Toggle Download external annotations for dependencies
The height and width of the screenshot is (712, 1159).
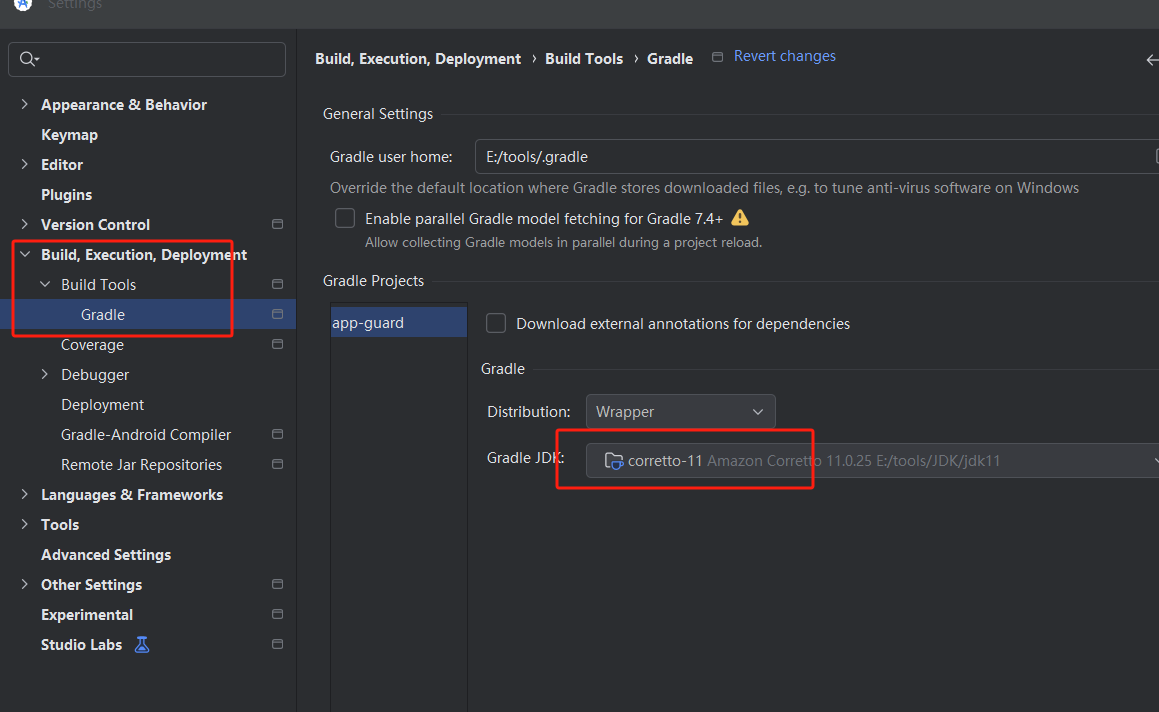click(x=496, y=323)
